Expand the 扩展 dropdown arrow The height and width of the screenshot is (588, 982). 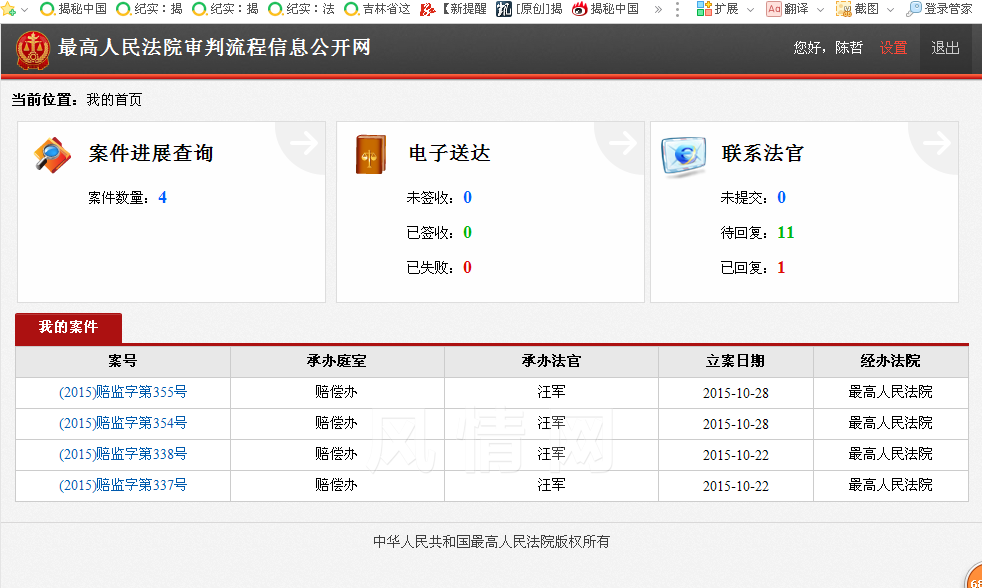click(750, 9)
